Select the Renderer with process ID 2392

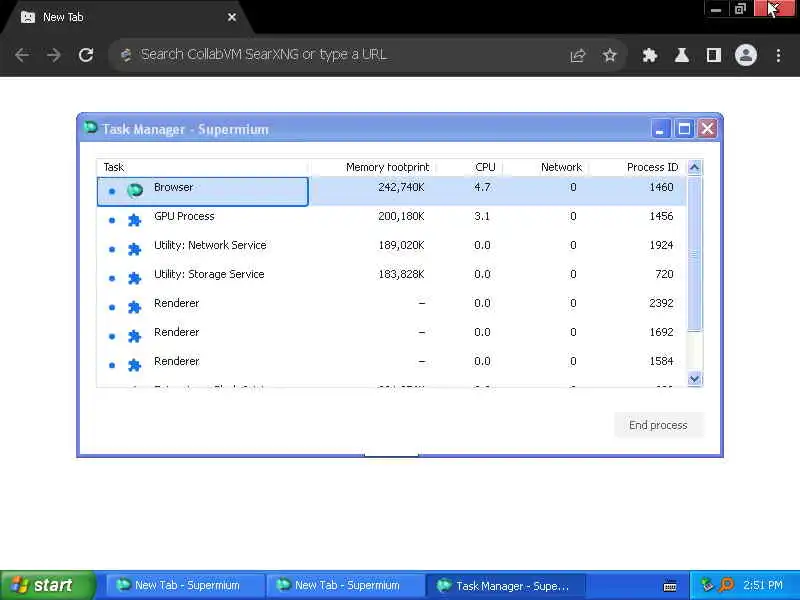[x=391, y=308]
